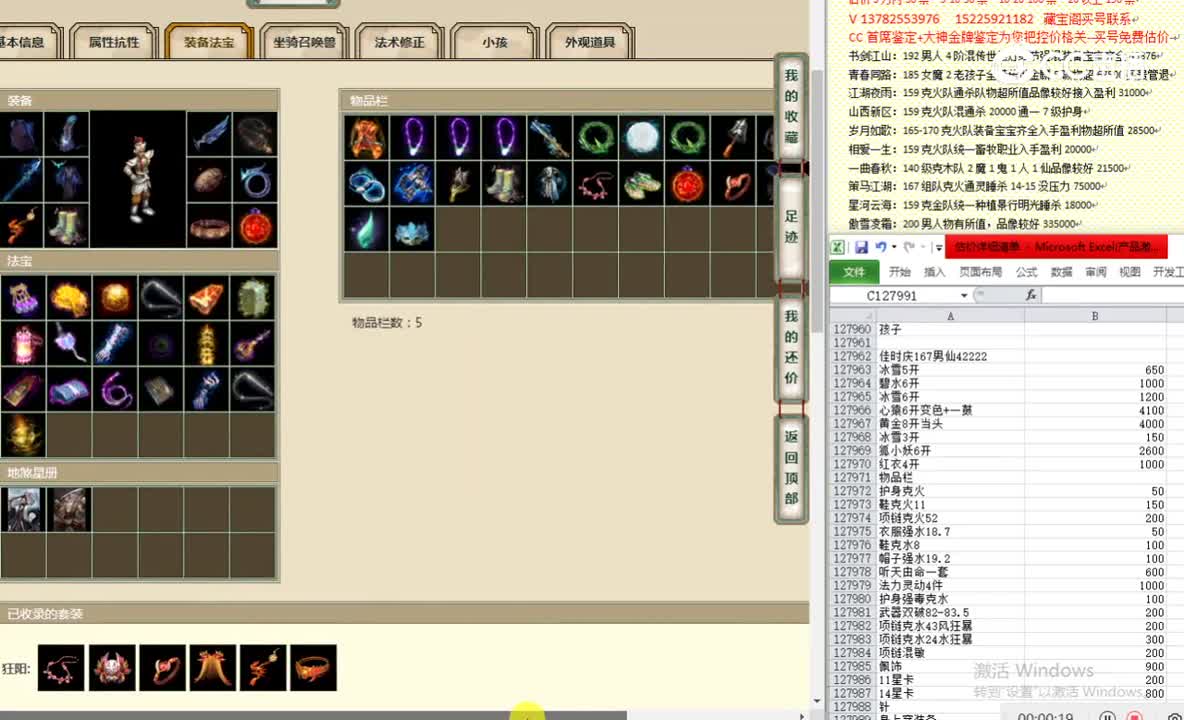
Task: Open 足迹 side button
Action: [x=791, y=226]
